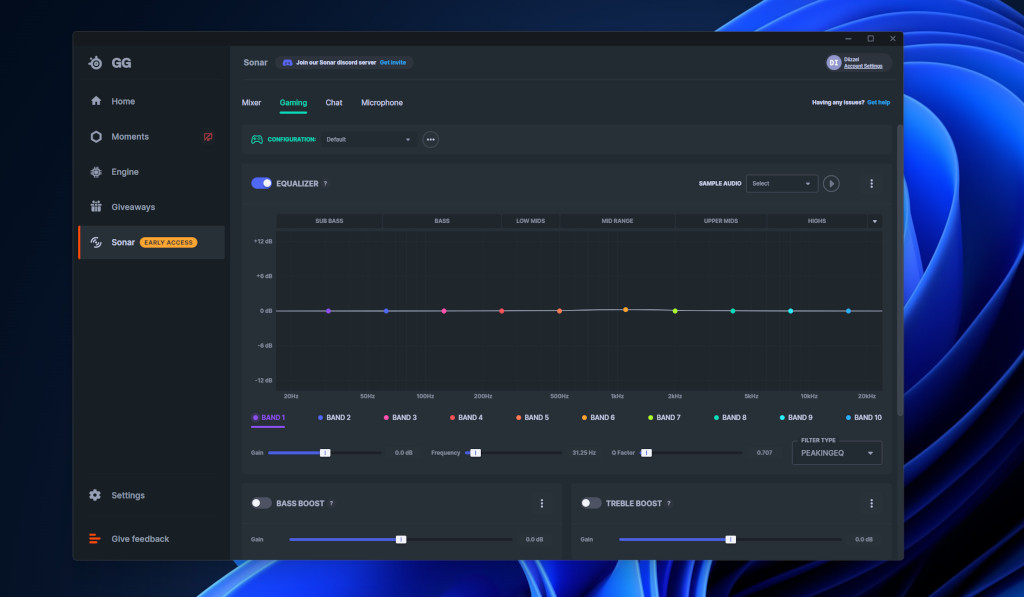Select the blue Band 10 point on graph

(848, 311)
